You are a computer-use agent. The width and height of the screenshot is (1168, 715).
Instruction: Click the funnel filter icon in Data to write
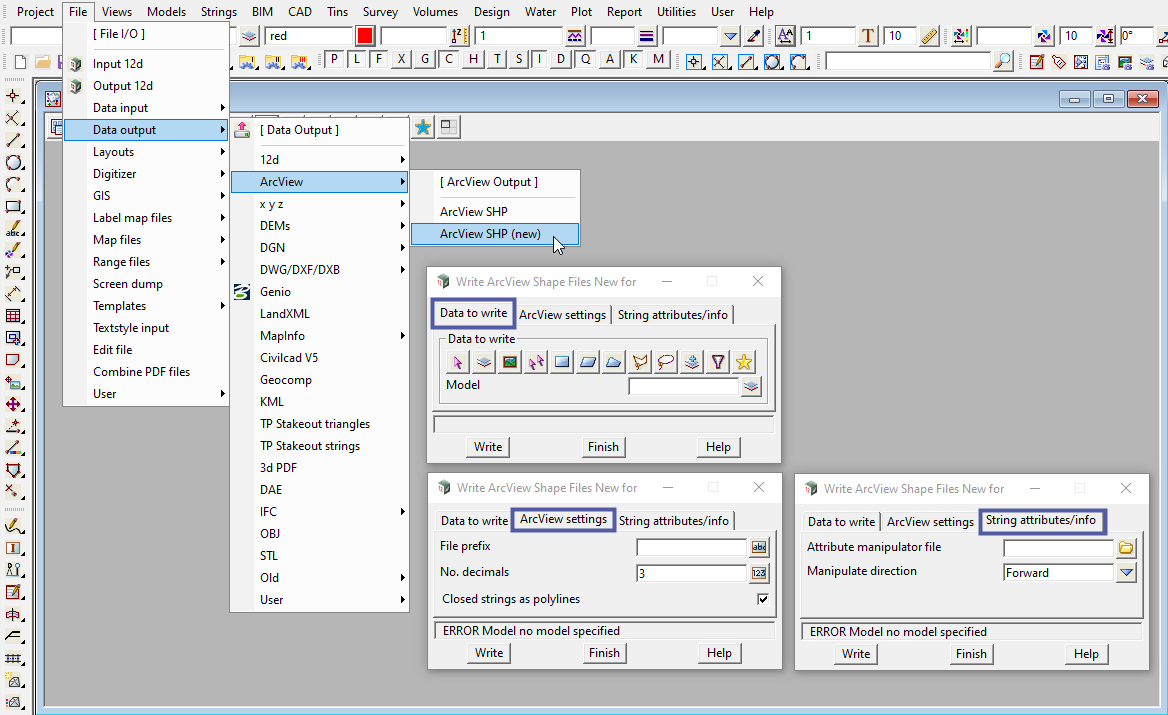click(x=718, y=362)
